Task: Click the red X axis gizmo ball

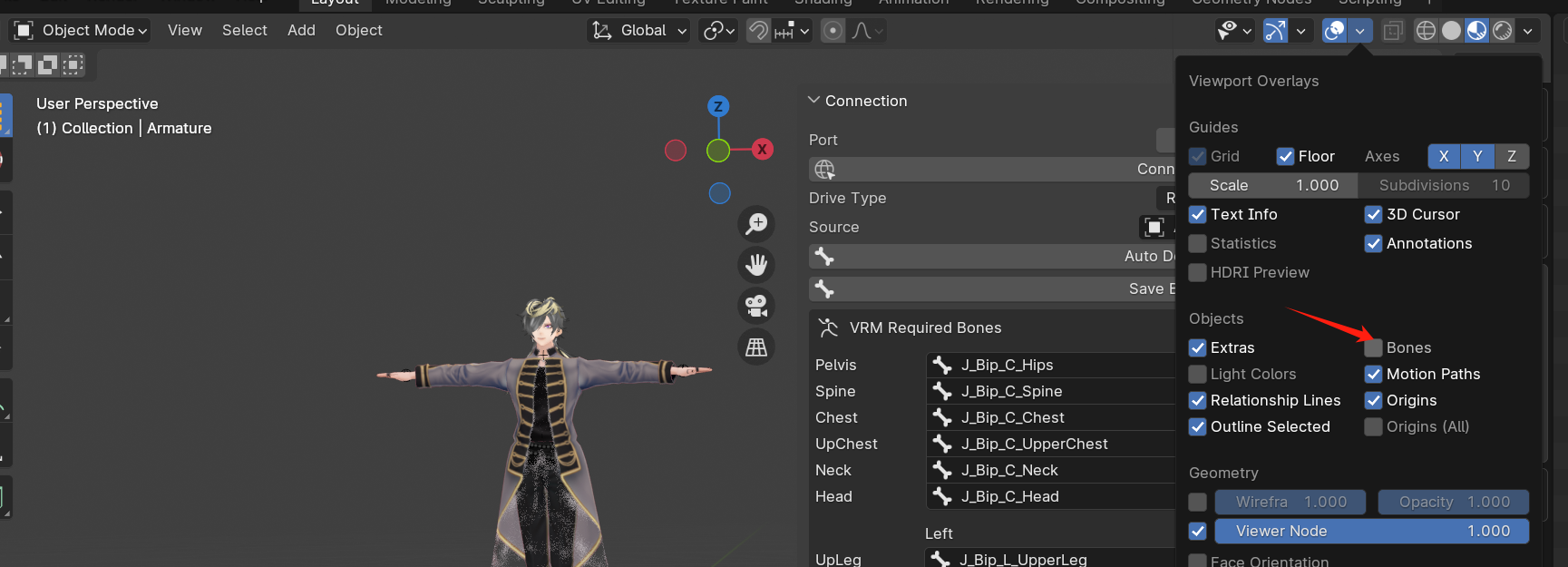Action: [763, 150]
